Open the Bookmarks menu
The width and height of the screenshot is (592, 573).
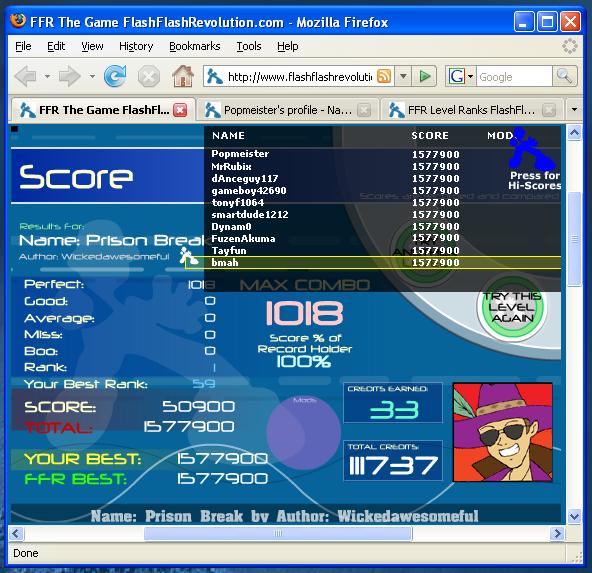tap(194, 46)
